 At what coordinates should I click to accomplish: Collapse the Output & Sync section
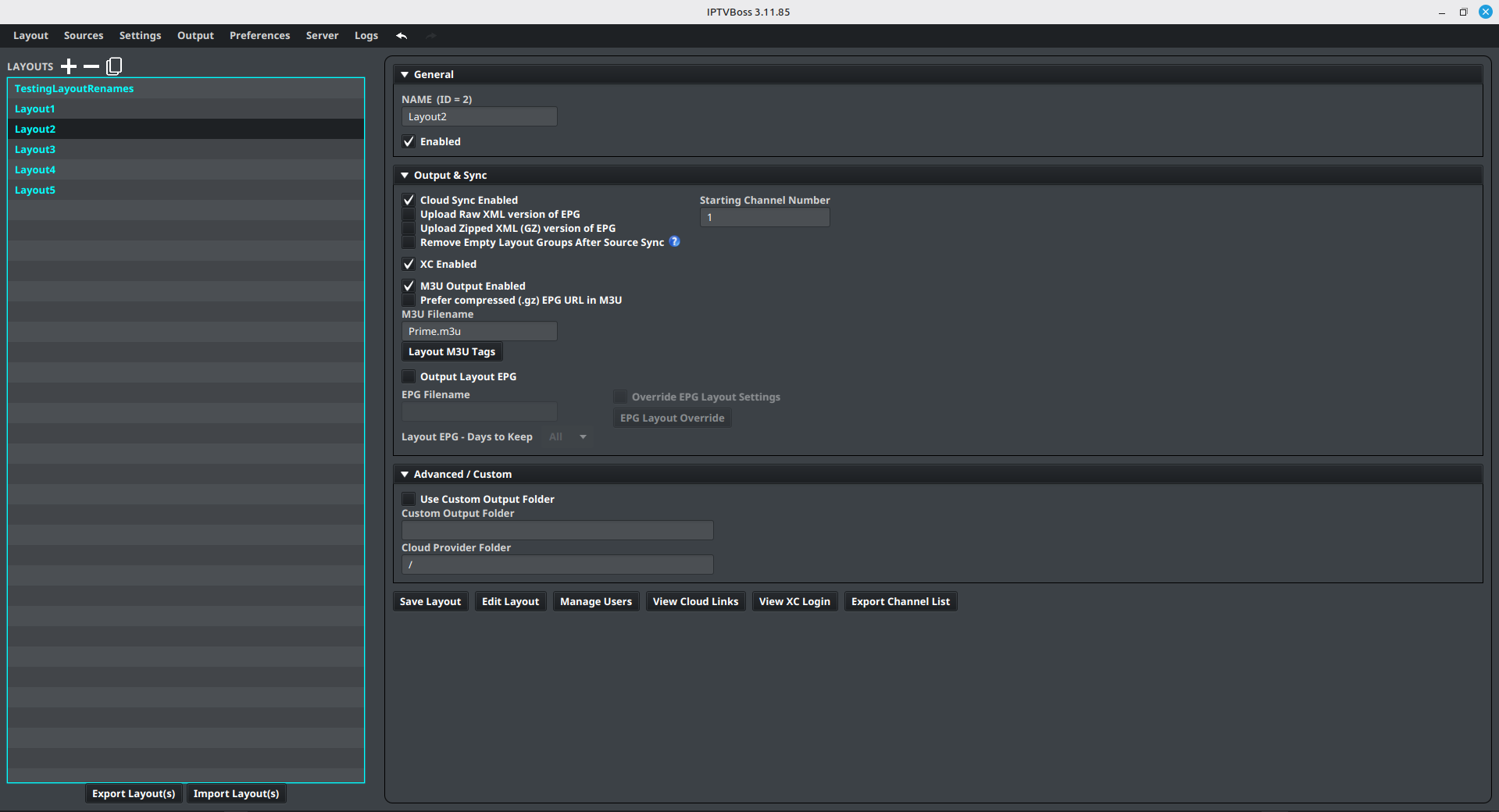pos(405,175)
